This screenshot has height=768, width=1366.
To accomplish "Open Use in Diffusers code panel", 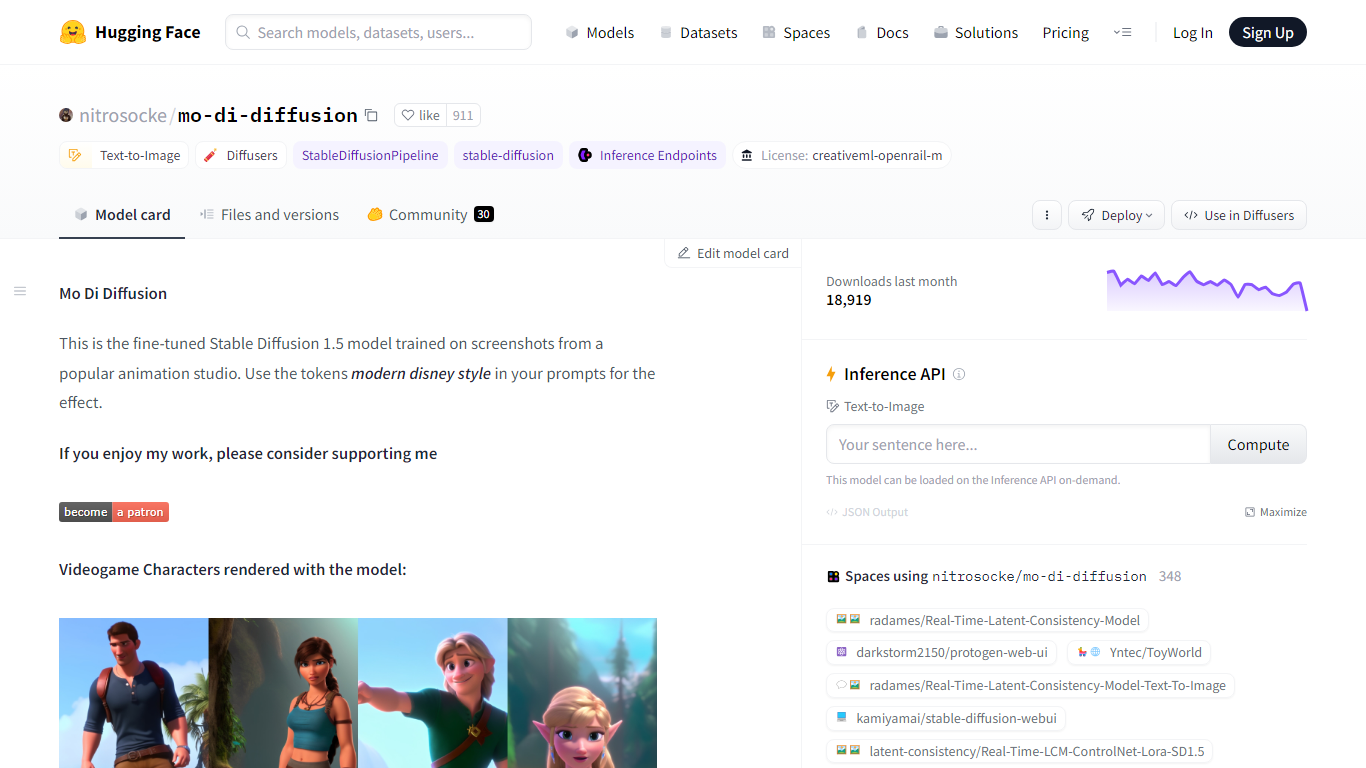I will point(1238,215).
